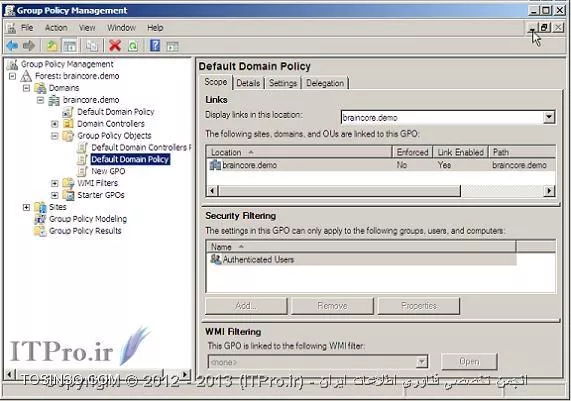Open the Display links in this location dropdown
Image resolution: width=571 pixels, height=401 pixels.
pyautogui.click(x=549, y=117)
